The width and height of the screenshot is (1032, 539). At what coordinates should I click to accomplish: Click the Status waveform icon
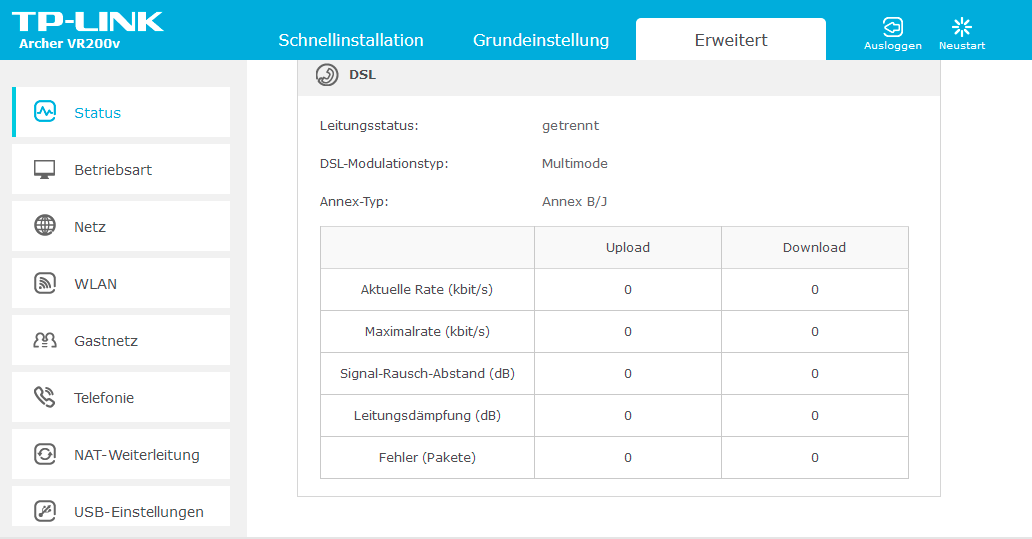pos(45,112)
